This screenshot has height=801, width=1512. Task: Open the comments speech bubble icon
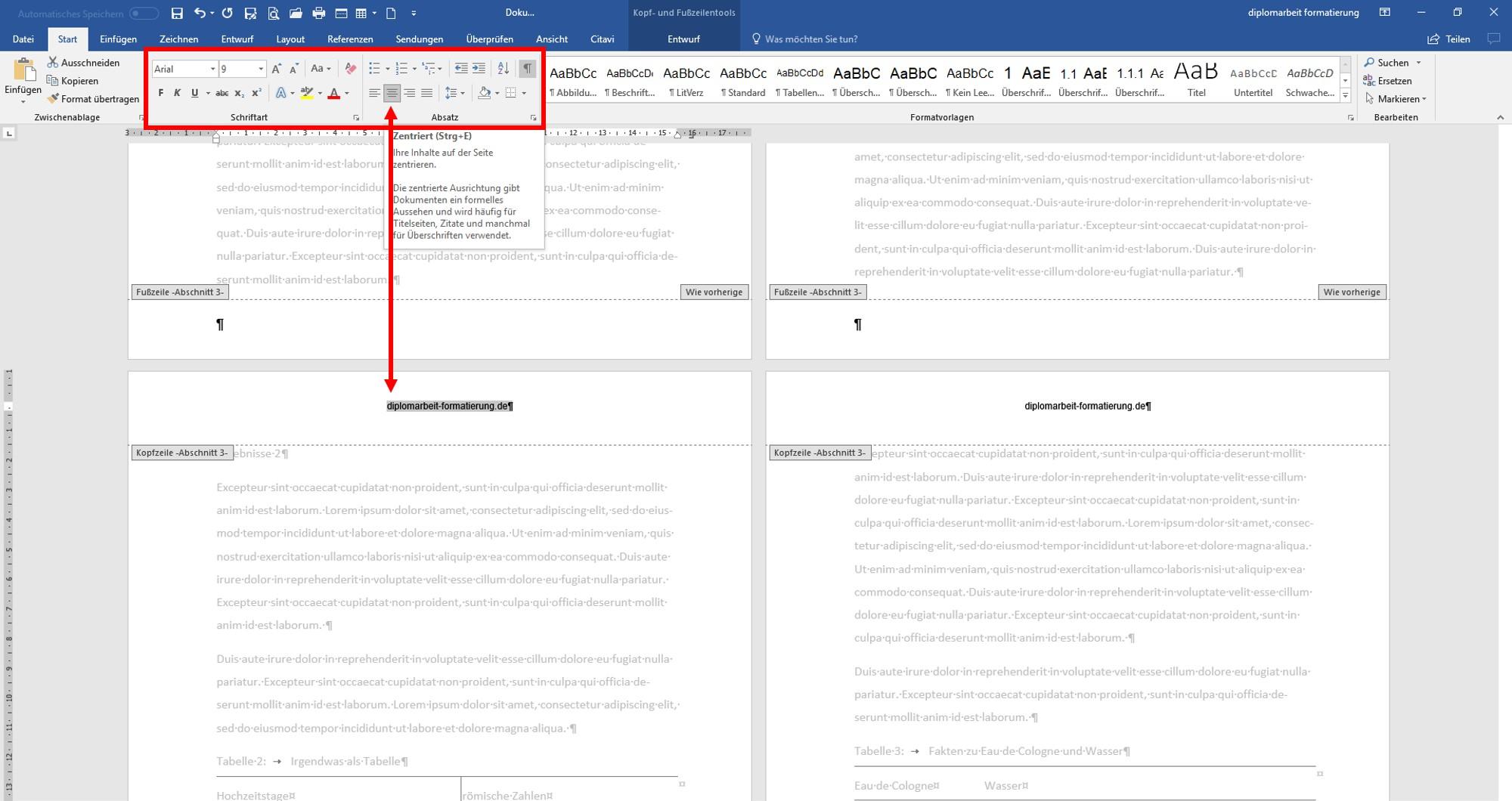(1493, 39)
